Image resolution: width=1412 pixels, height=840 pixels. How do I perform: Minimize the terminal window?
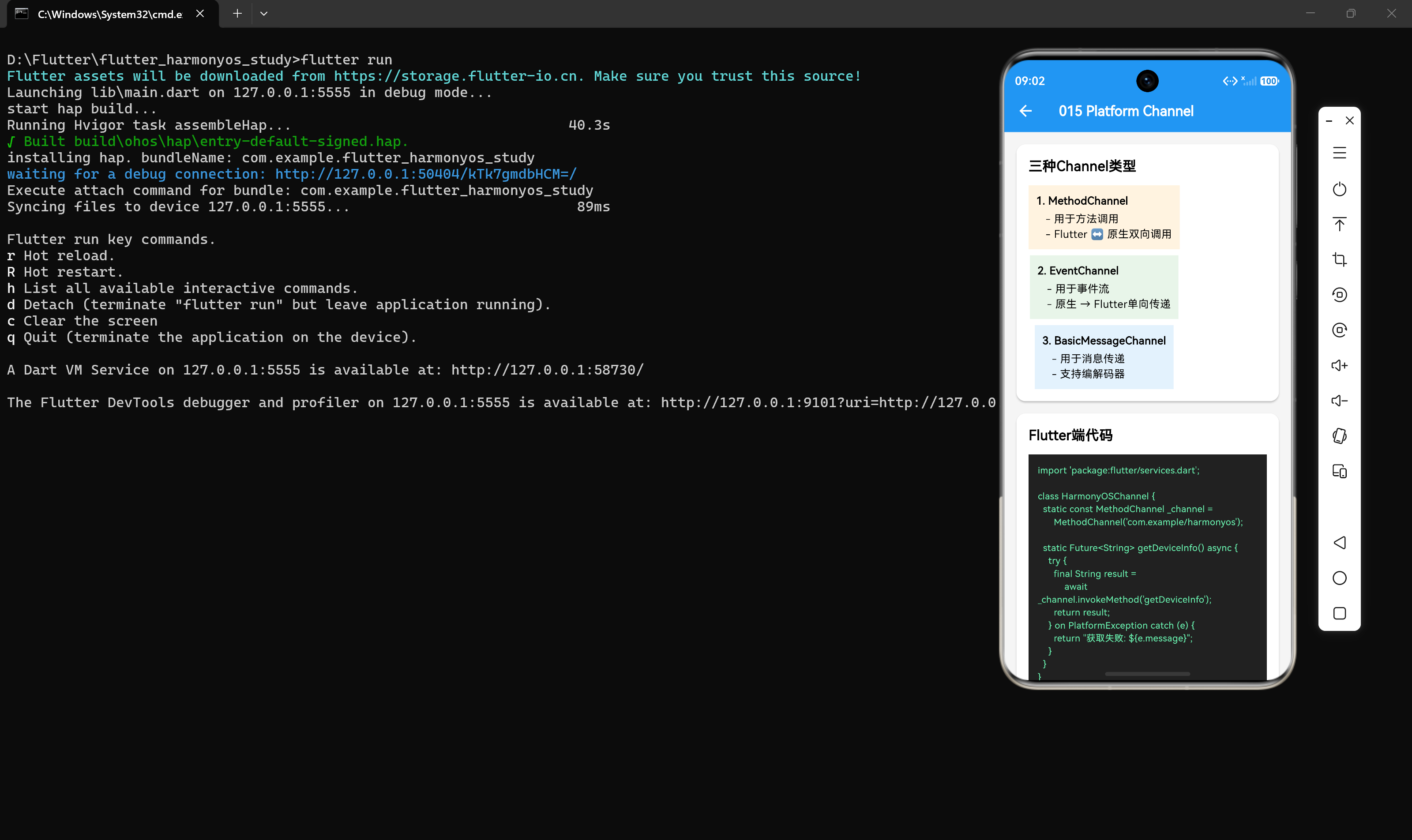pos(1310,14)
